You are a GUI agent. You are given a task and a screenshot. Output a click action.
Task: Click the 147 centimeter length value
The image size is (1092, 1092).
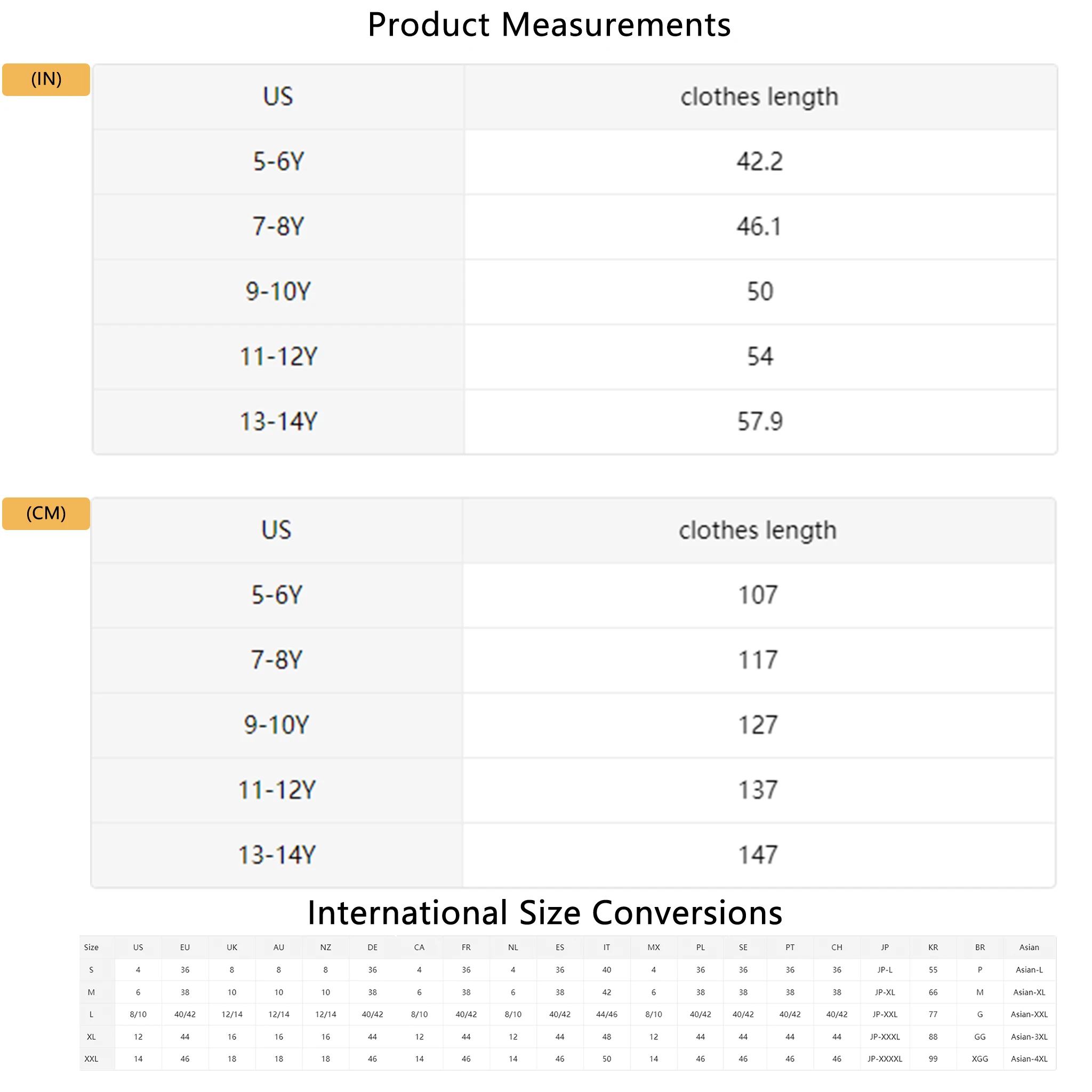click(x=758, y=855)
